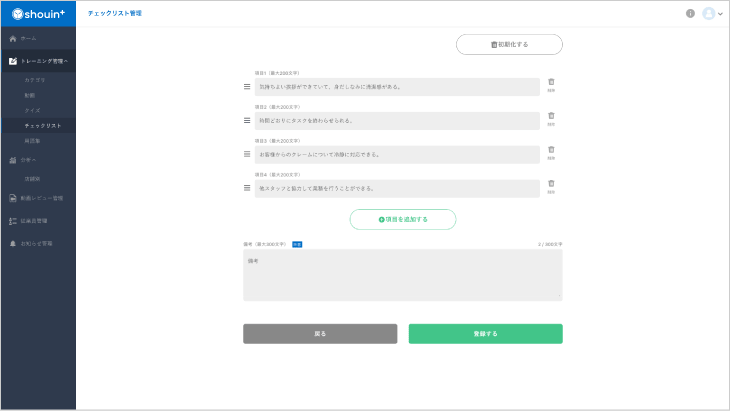This screenshot has width=730, height=412.
Task: Focus the 備考 remarks text area
Action: (x=402, y=275)
